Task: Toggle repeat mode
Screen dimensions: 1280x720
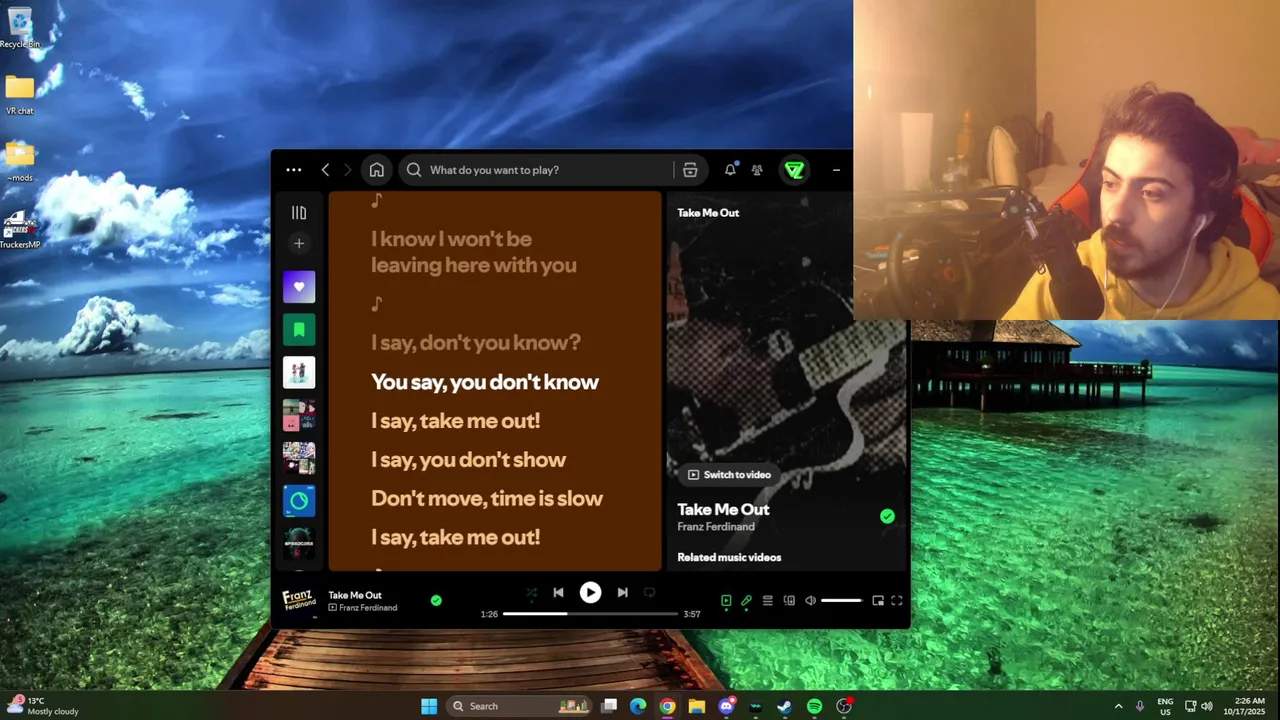Action: [x=649, y=593]
